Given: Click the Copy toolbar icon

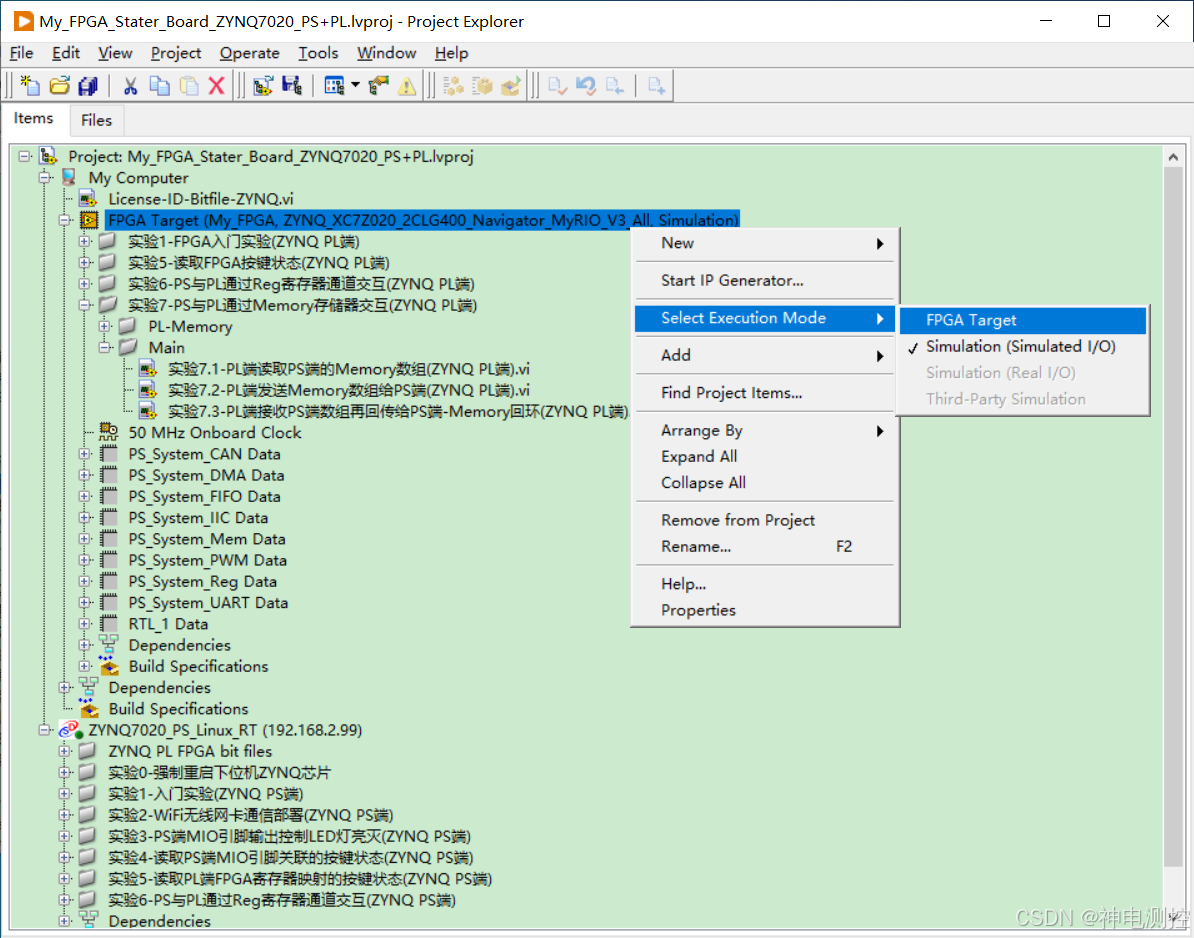Looking at the screenshot, I should click(x=159, y=85).
